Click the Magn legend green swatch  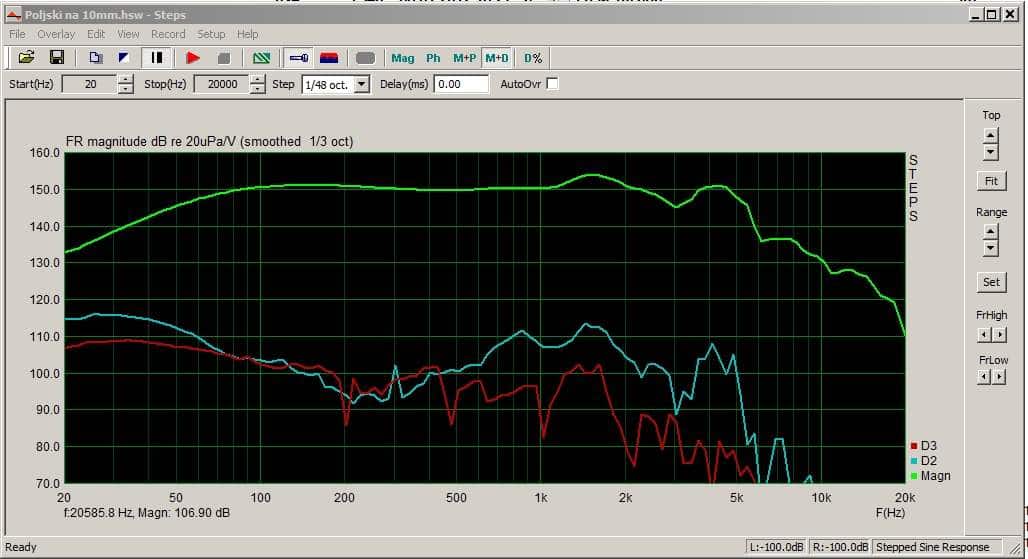(x=914, y=476)
